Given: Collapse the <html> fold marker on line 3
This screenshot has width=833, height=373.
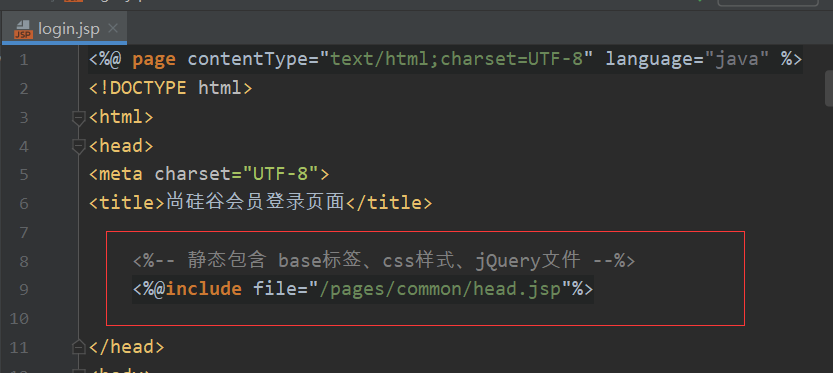Looking at the screenshot, I should [x=79, y=117].
